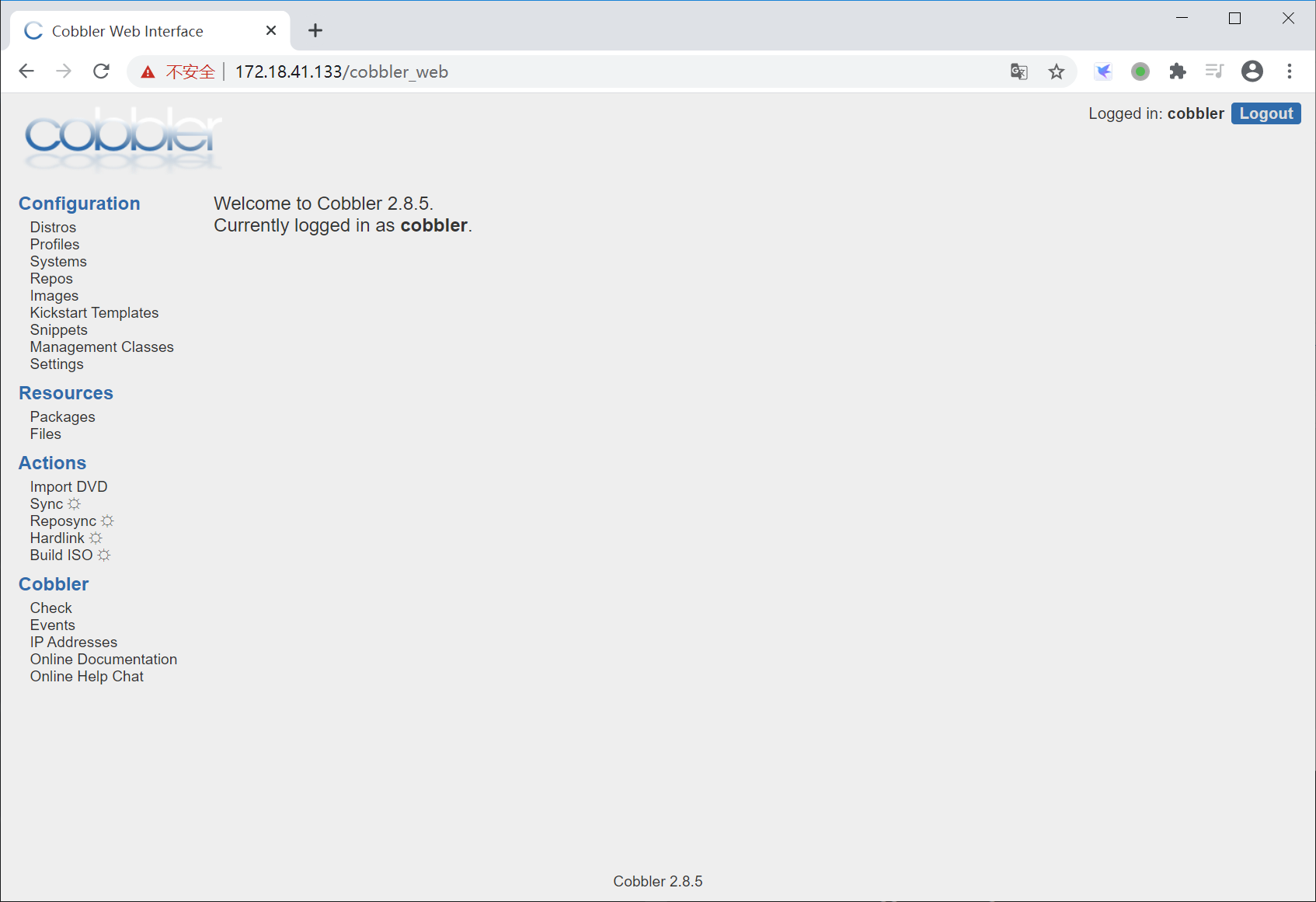
Task: Open the Distros page
Action: point(54,228)
